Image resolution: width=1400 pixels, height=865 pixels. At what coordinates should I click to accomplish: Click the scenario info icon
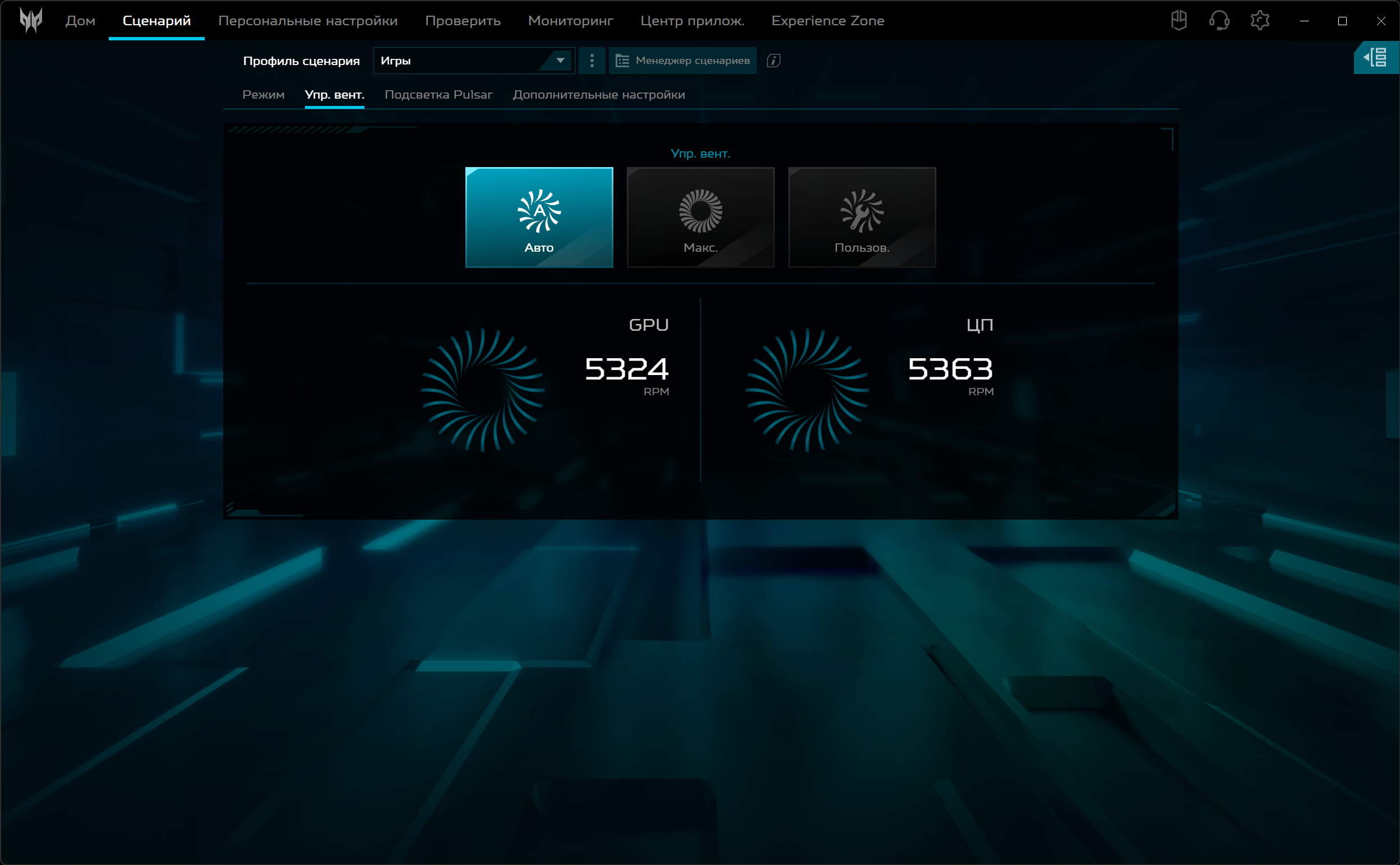pyautogui.click(x=774, y=61)
